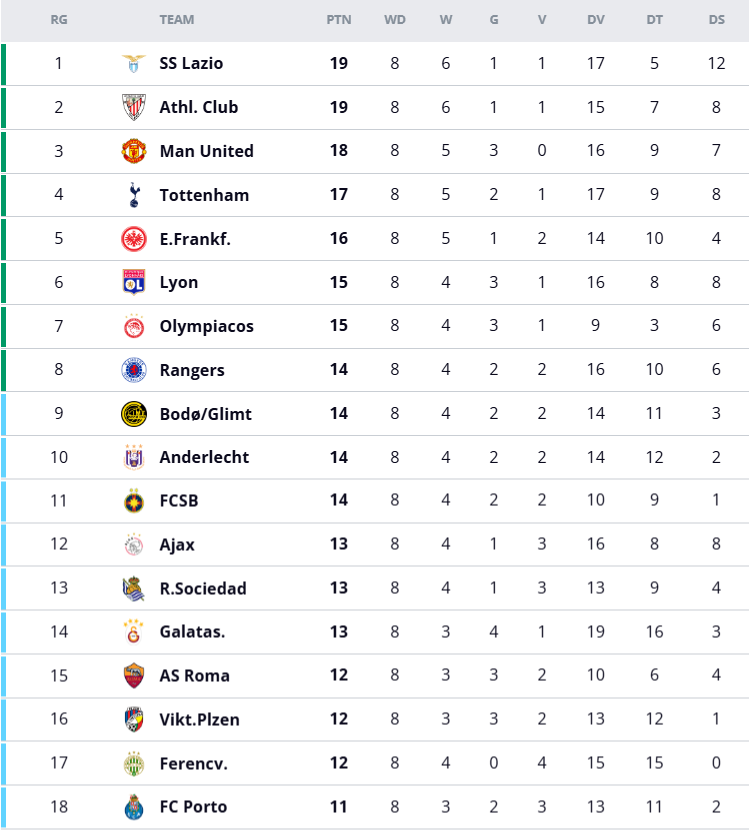The image size is (750, 831).
Task: Click the green qualification bar beside Lazio
Action: [x=3, y=63]
